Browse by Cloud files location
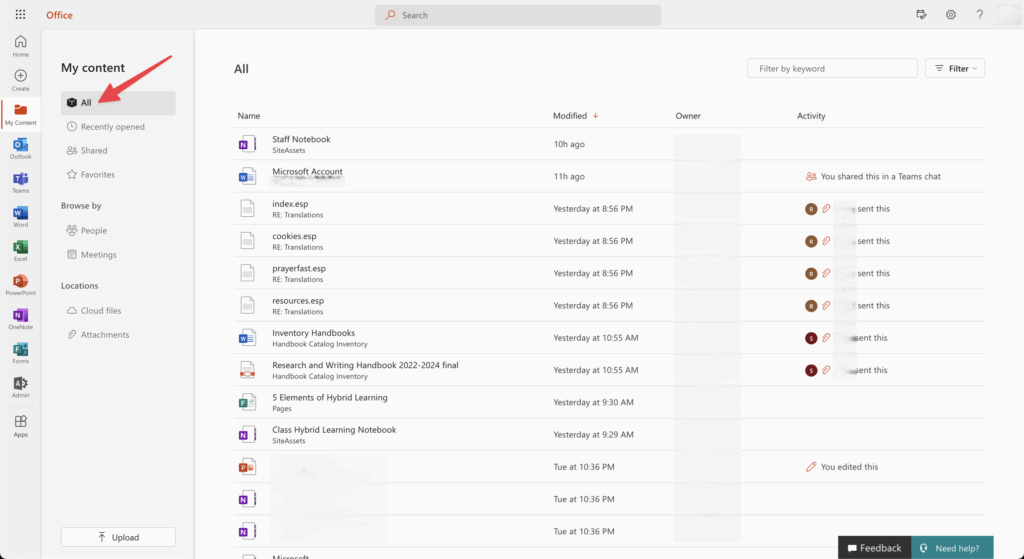 [x=100, y=311]
